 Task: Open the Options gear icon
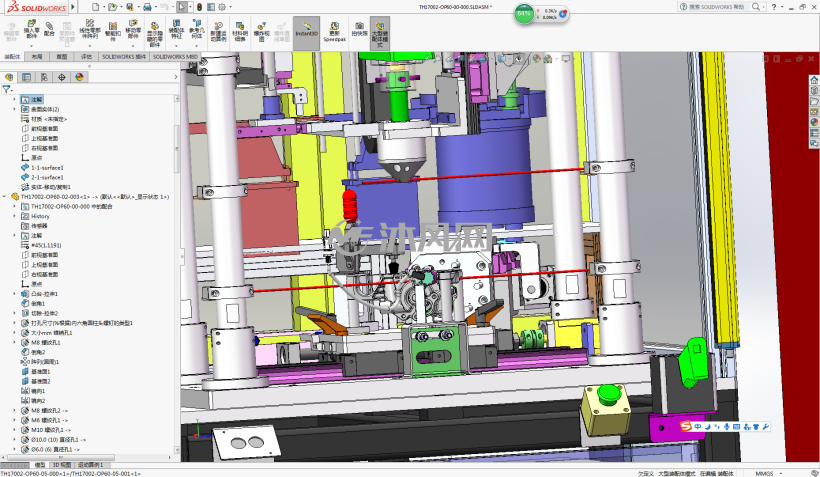222,7
